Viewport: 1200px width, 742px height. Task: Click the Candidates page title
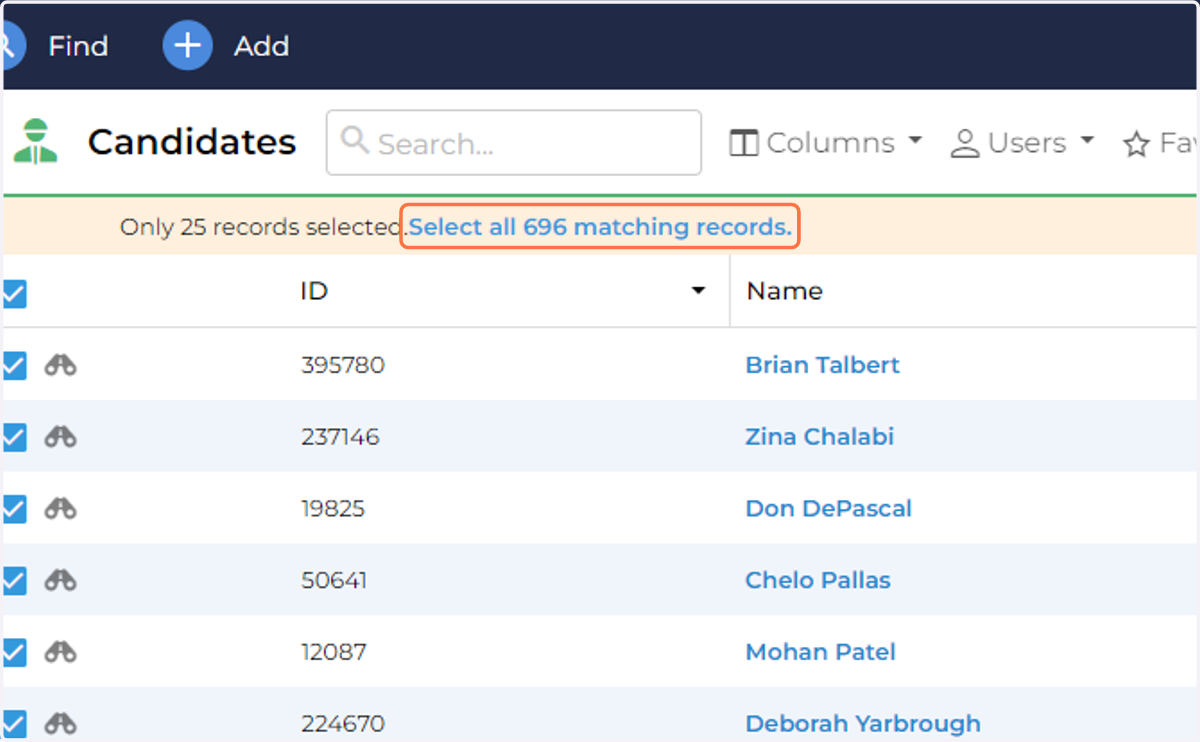pos(192,142)
